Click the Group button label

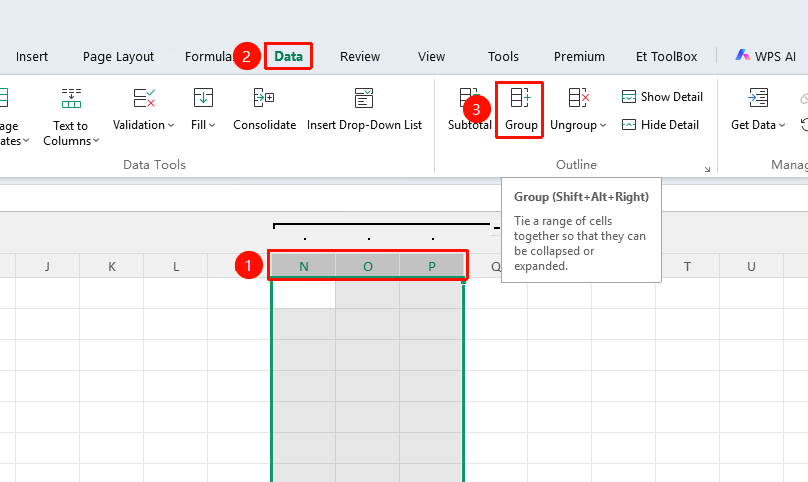(521, 125)
